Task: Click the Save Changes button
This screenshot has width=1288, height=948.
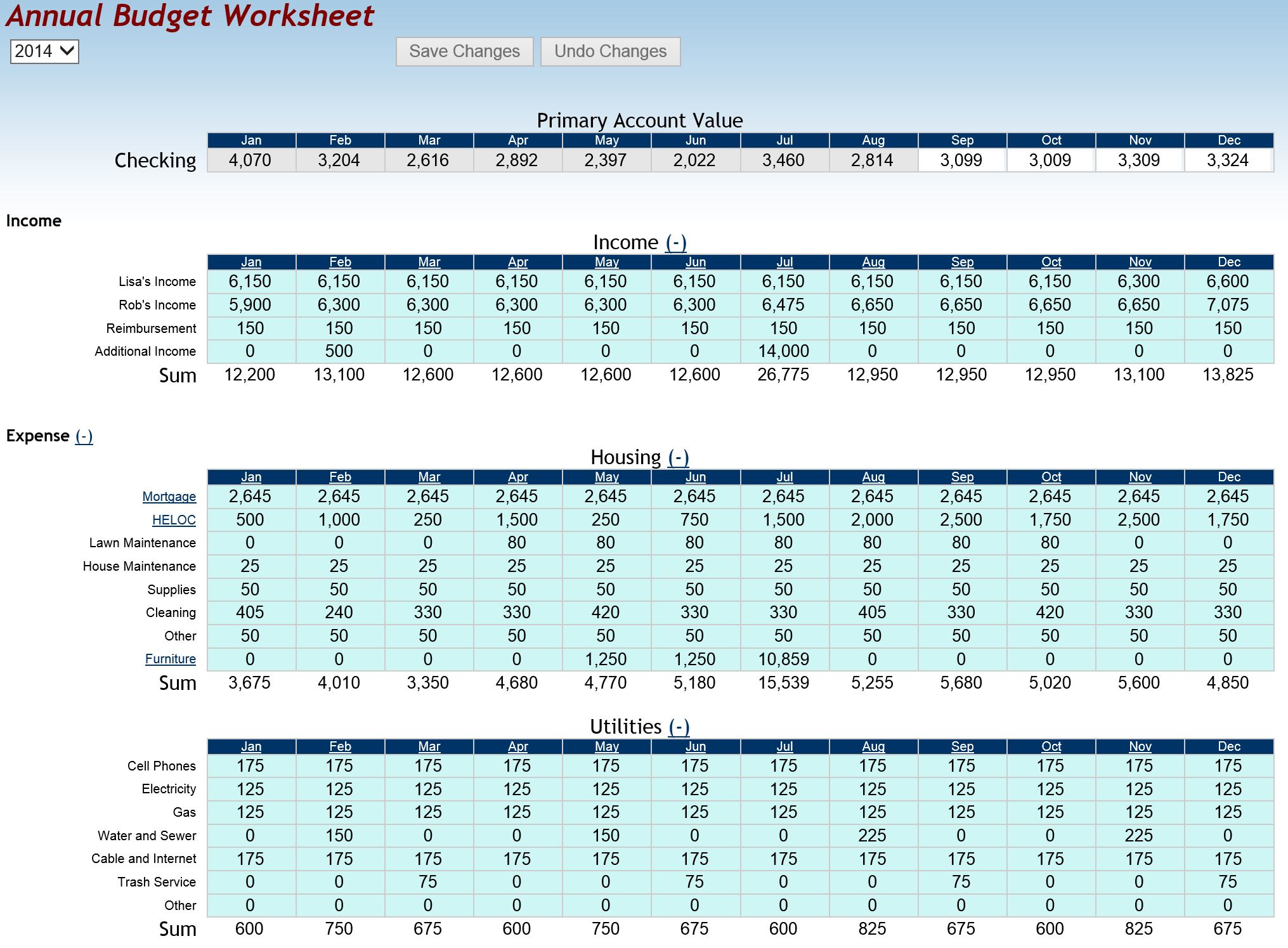Action: tap(464, 51)
